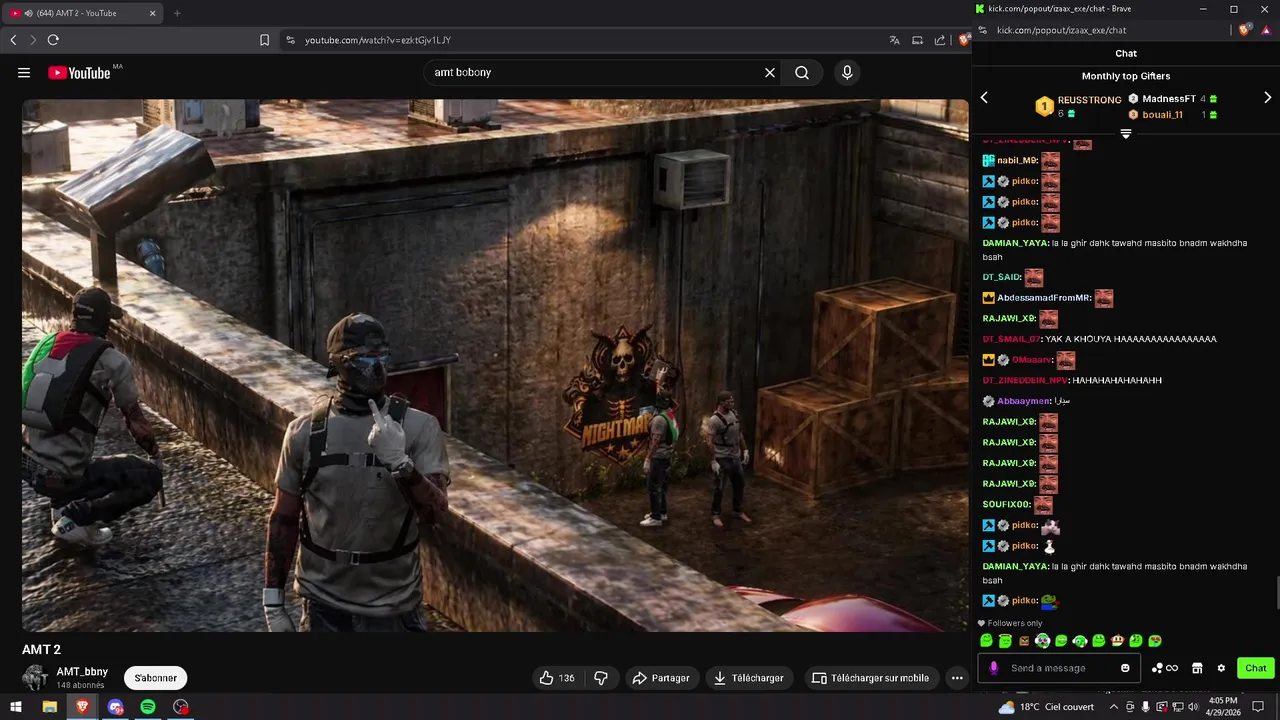Open AMT_bbny channel avatar

point(35,677)
